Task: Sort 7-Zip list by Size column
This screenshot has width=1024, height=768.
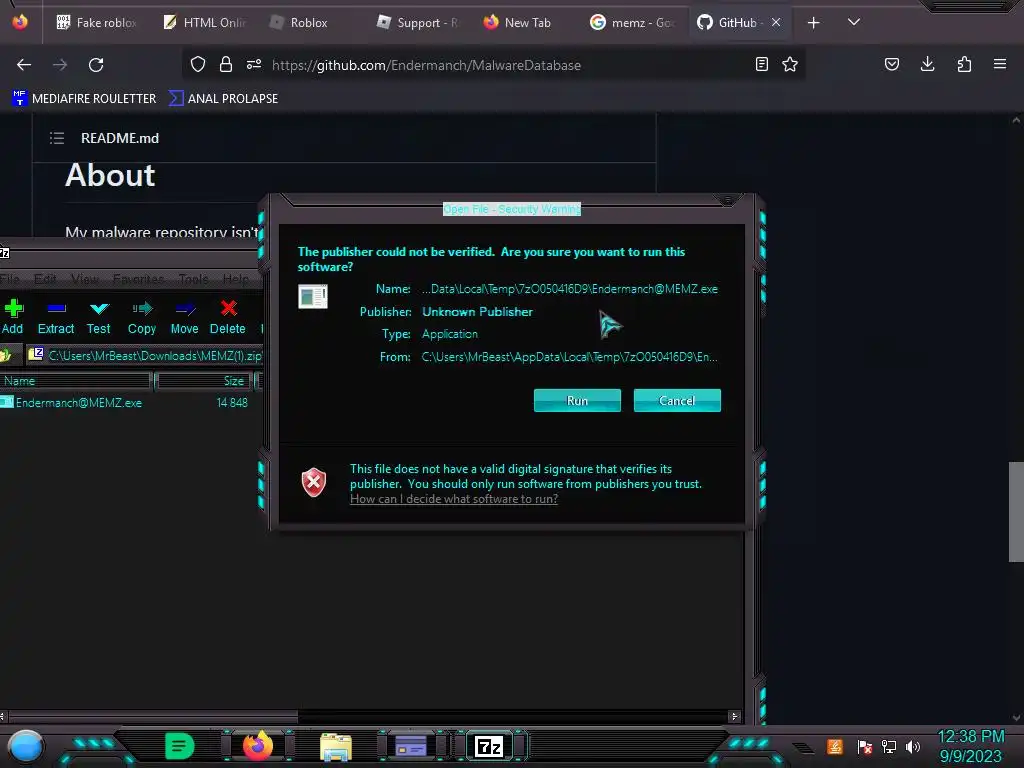Action: click(x=204, y=381)
